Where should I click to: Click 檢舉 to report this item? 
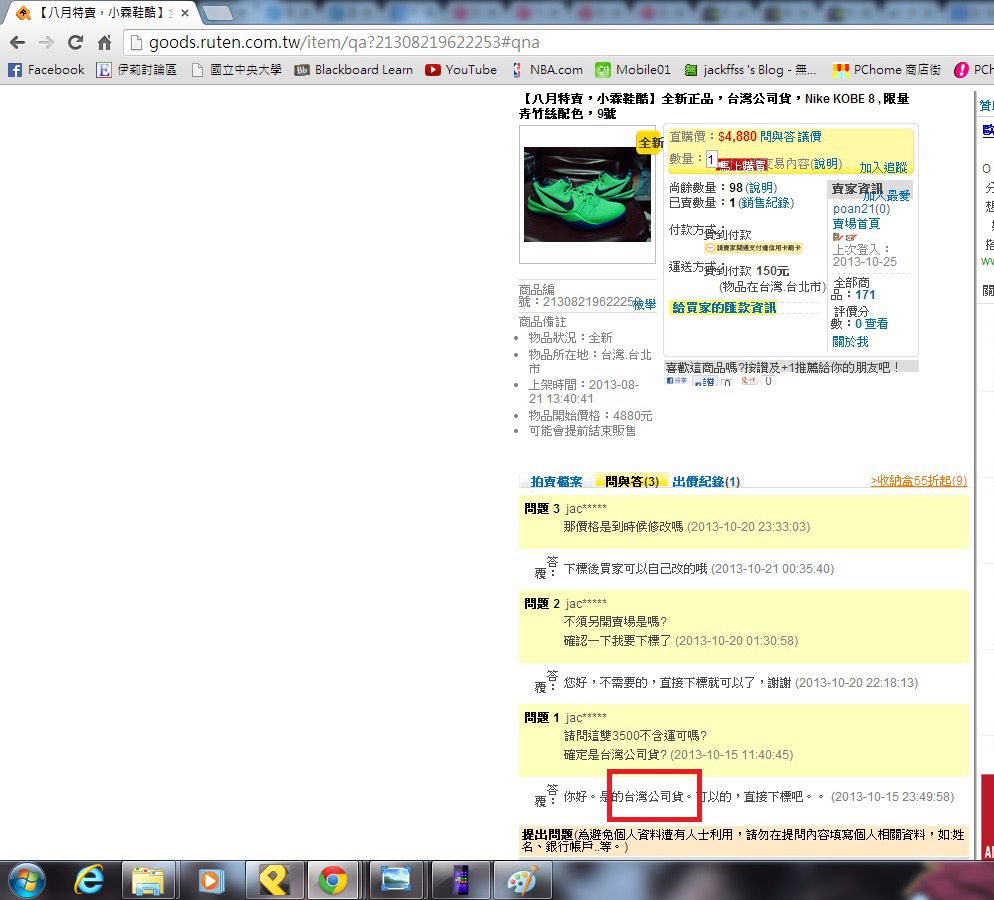[644, 304]
